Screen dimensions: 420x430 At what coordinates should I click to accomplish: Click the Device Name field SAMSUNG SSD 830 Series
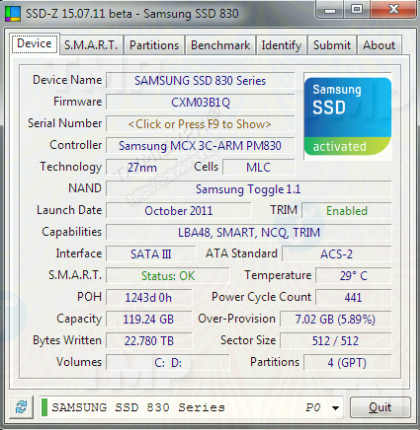coord(200,81)
